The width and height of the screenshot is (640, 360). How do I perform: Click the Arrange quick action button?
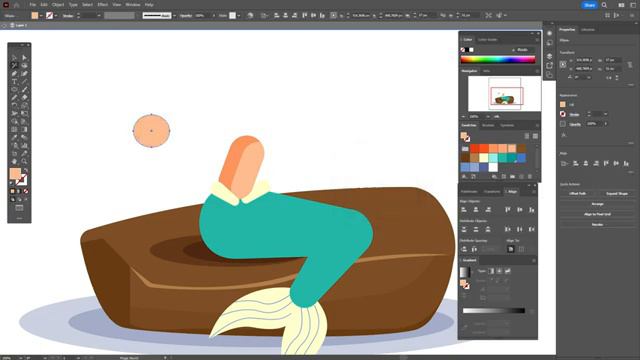597,204
